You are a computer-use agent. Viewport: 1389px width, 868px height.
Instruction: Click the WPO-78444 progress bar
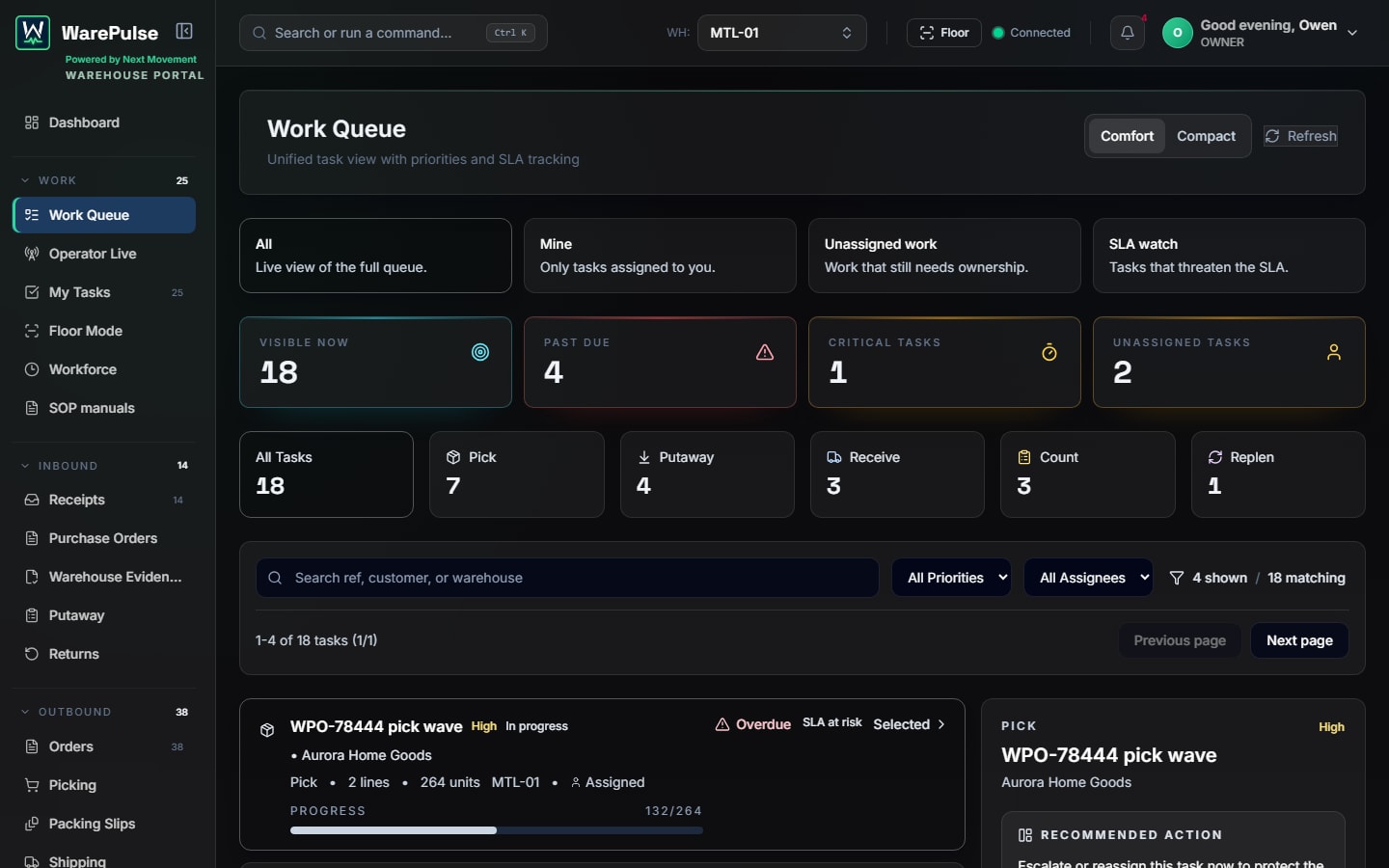point(497,830)
